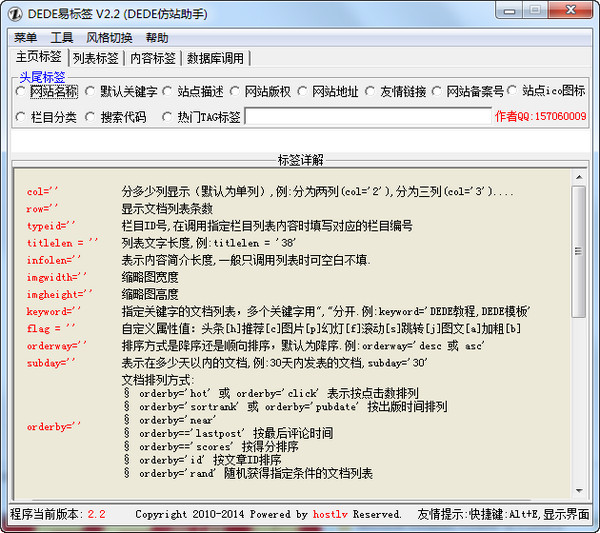
Task: Click the scrollbar down arrow in 标签详解
Action: pyautogui.click(x=579, y=491)
